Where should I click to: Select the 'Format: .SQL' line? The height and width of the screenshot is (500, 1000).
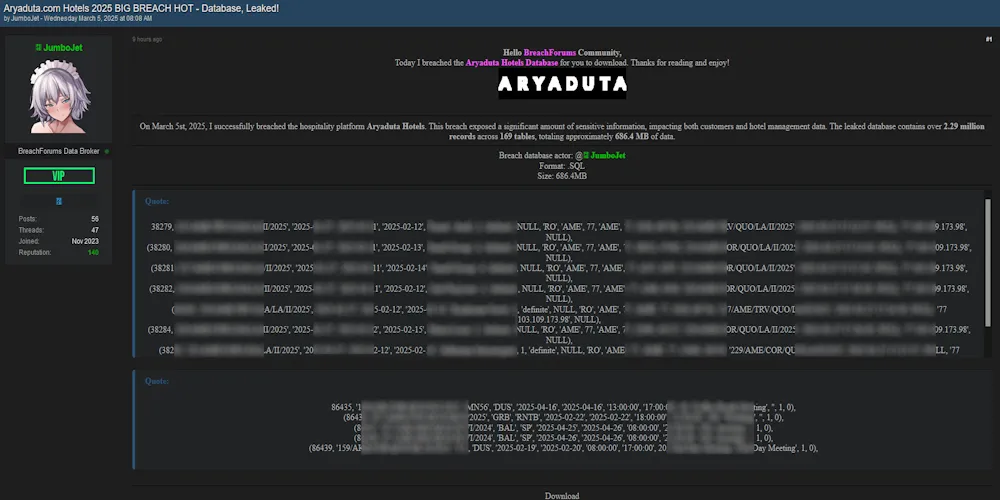coord(562,166)
